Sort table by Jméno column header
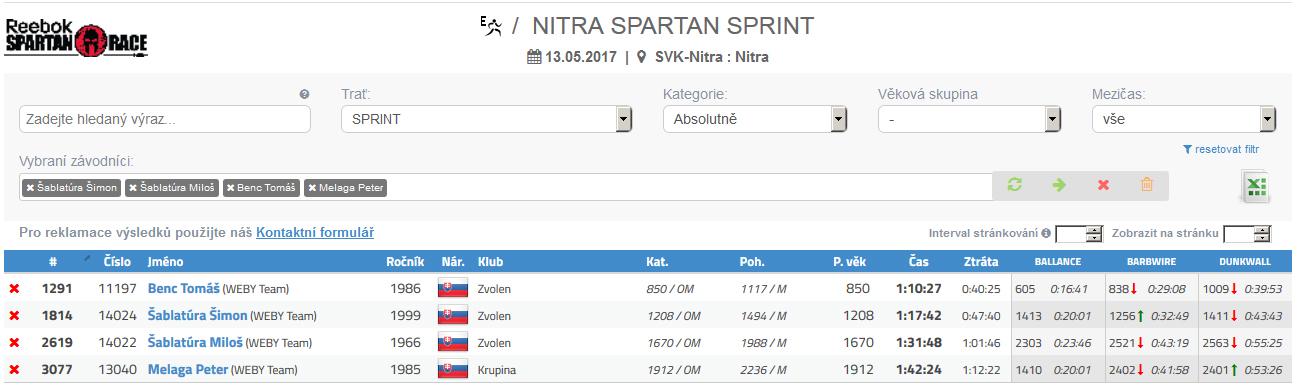The height and width of the screenshot is (385, 1296). click(x=165, y=262)
